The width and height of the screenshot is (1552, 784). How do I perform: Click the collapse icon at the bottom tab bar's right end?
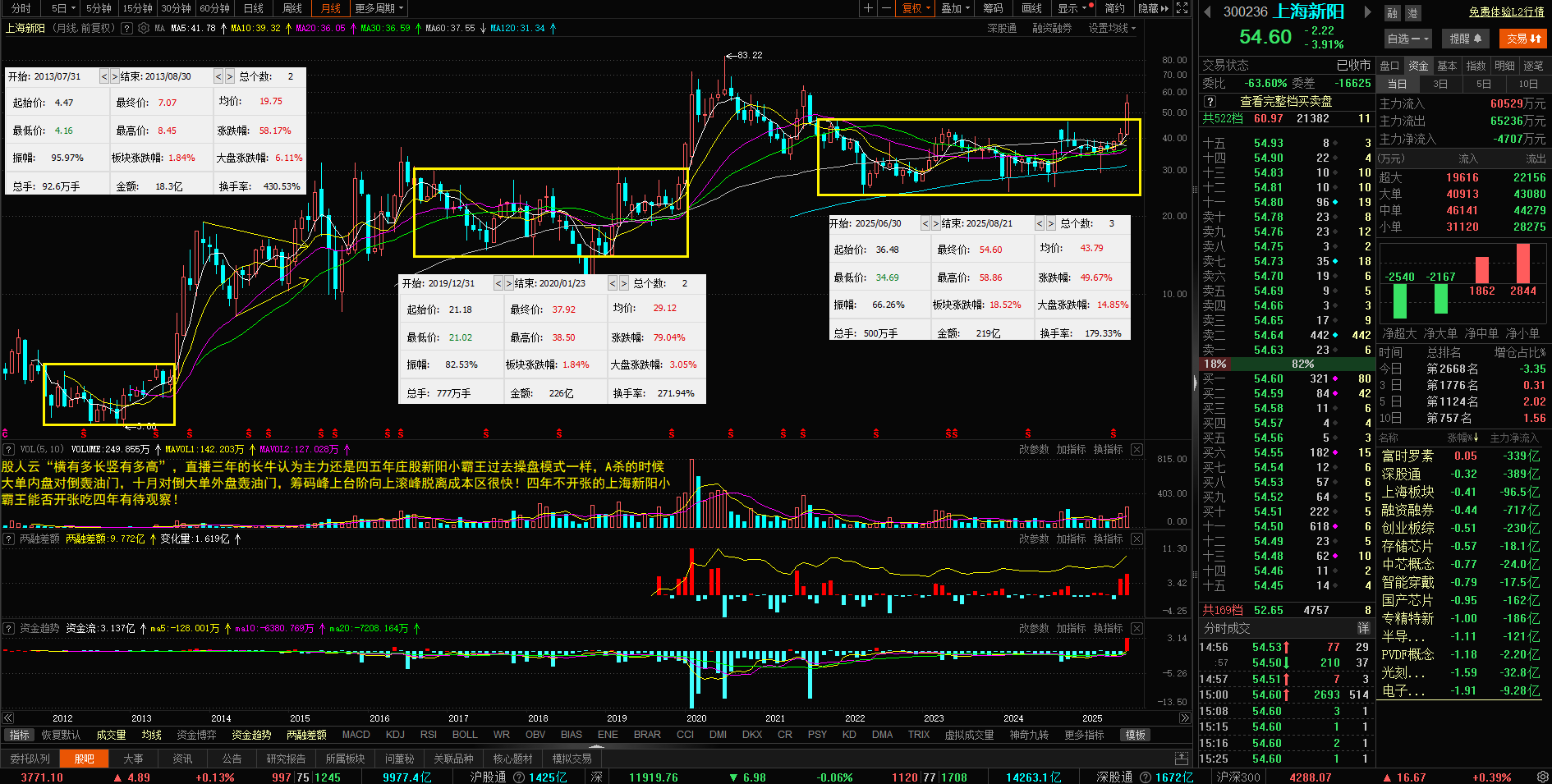[x=1182, y=758]
